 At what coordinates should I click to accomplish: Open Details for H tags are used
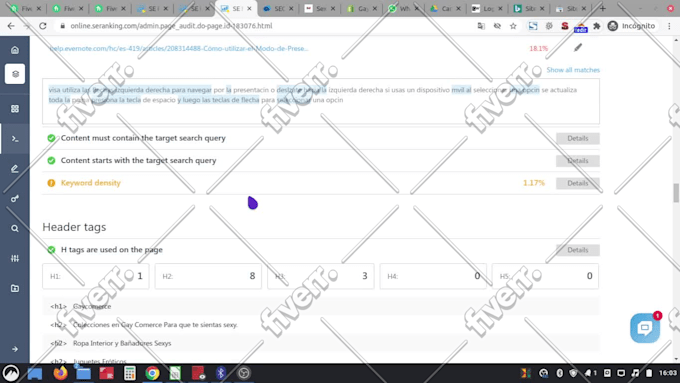pos(578,250)
